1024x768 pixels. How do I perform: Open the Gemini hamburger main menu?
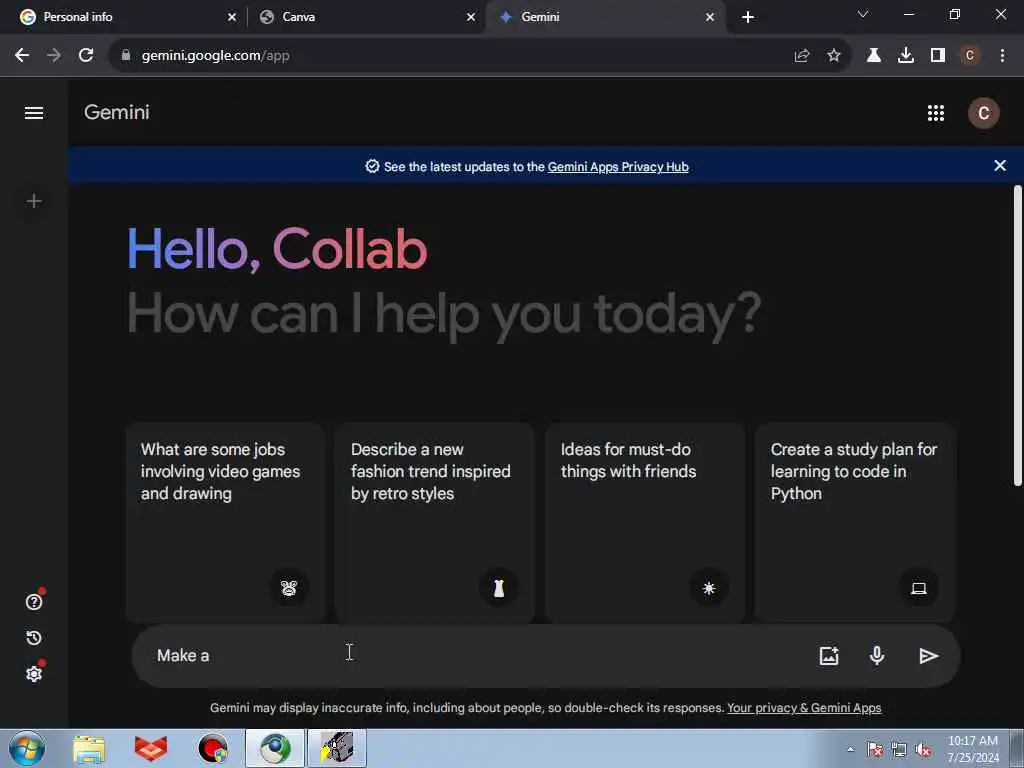[x=34, y=113]
